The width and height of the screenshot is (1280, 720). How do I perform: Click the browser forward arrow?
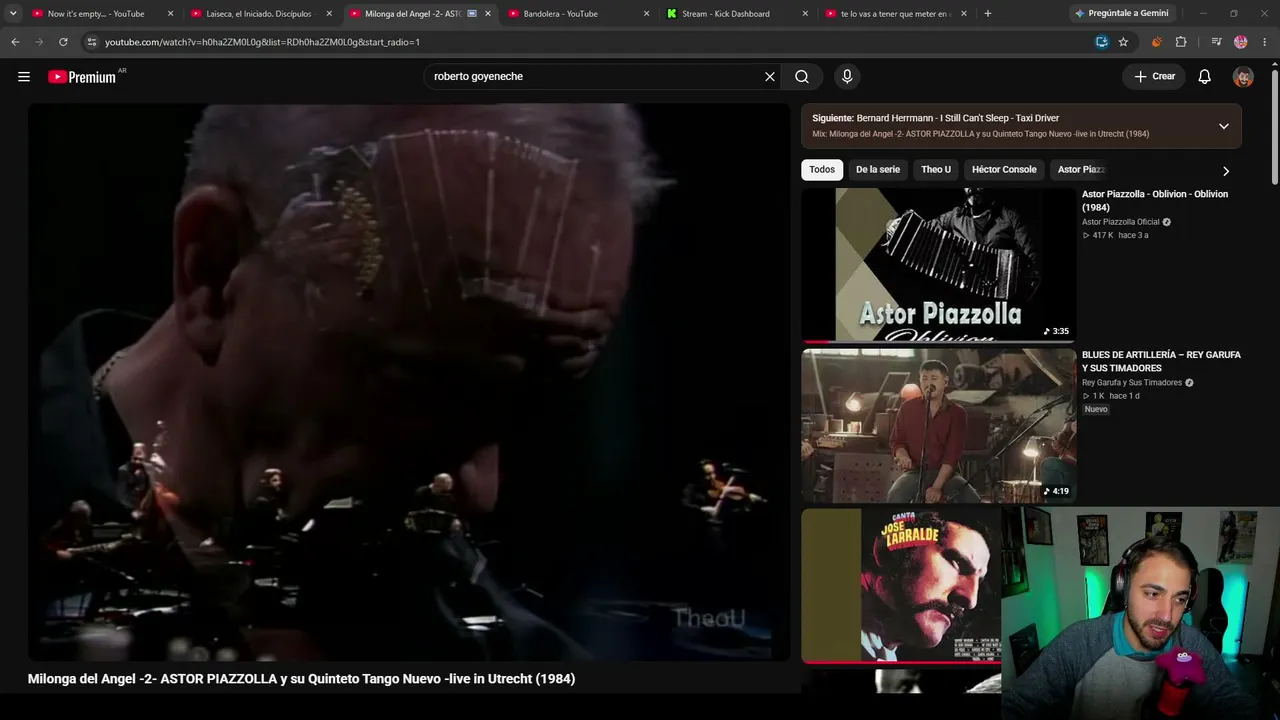pos(39,42)
